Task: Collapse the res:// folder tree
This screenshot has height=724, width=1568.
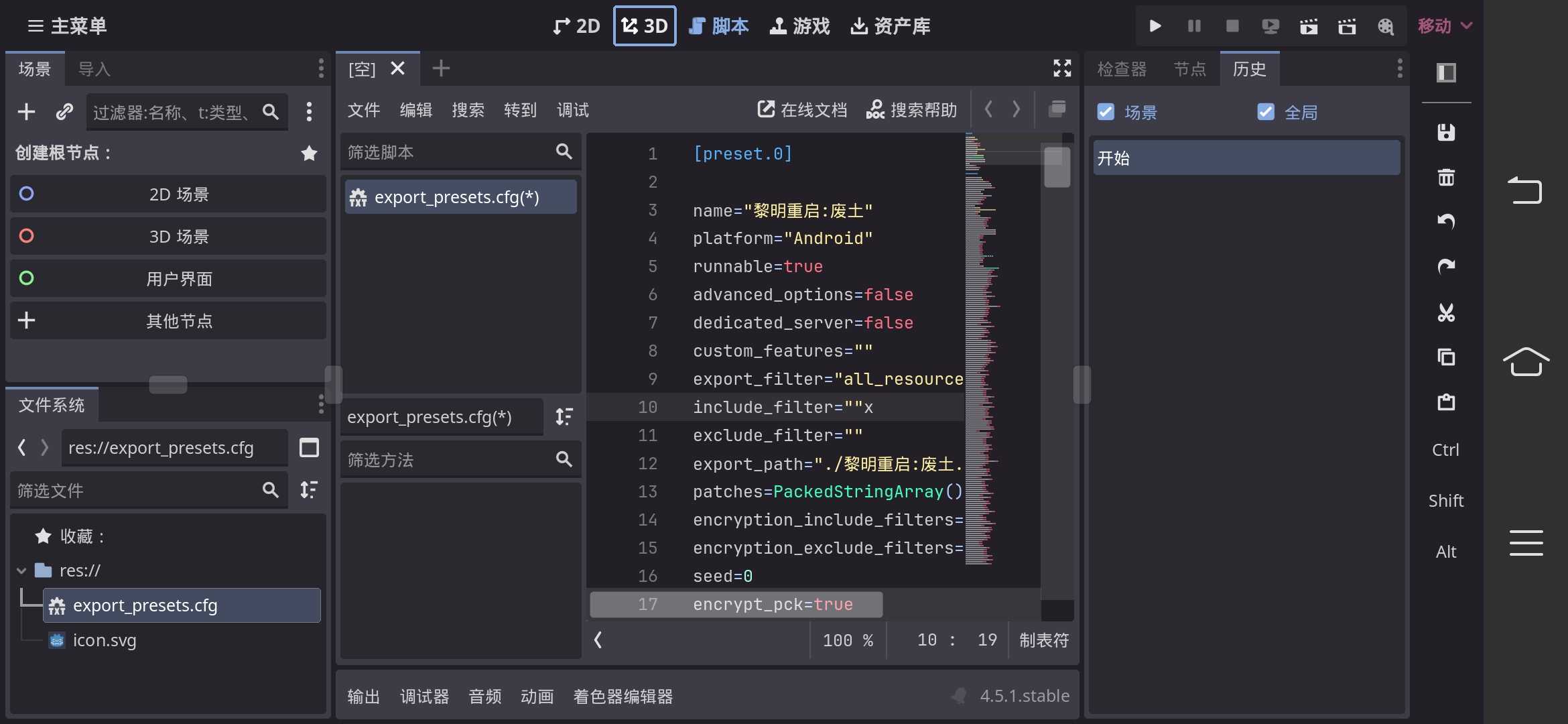Action: click(x=21, y=570)
